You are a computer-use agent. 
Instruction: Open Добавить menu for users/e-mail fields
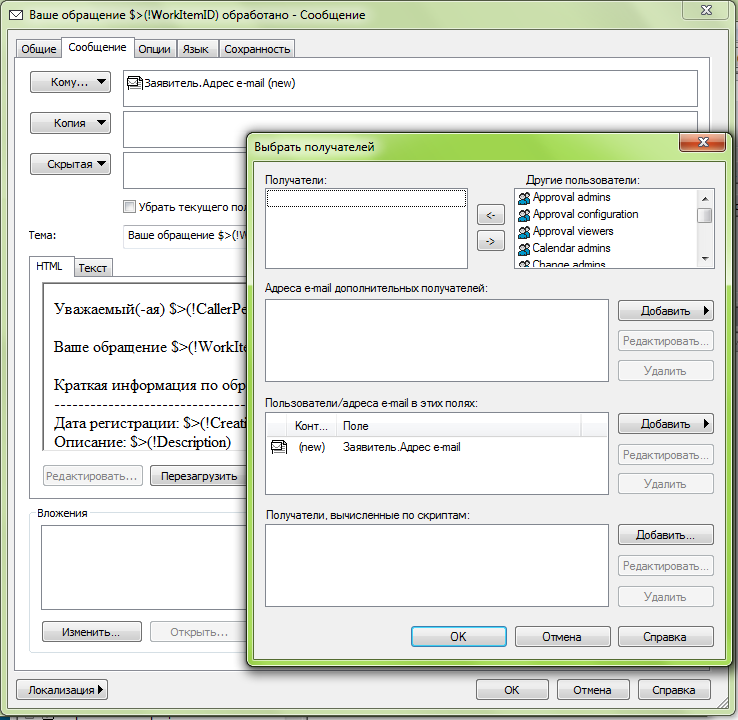click(666, 424)
